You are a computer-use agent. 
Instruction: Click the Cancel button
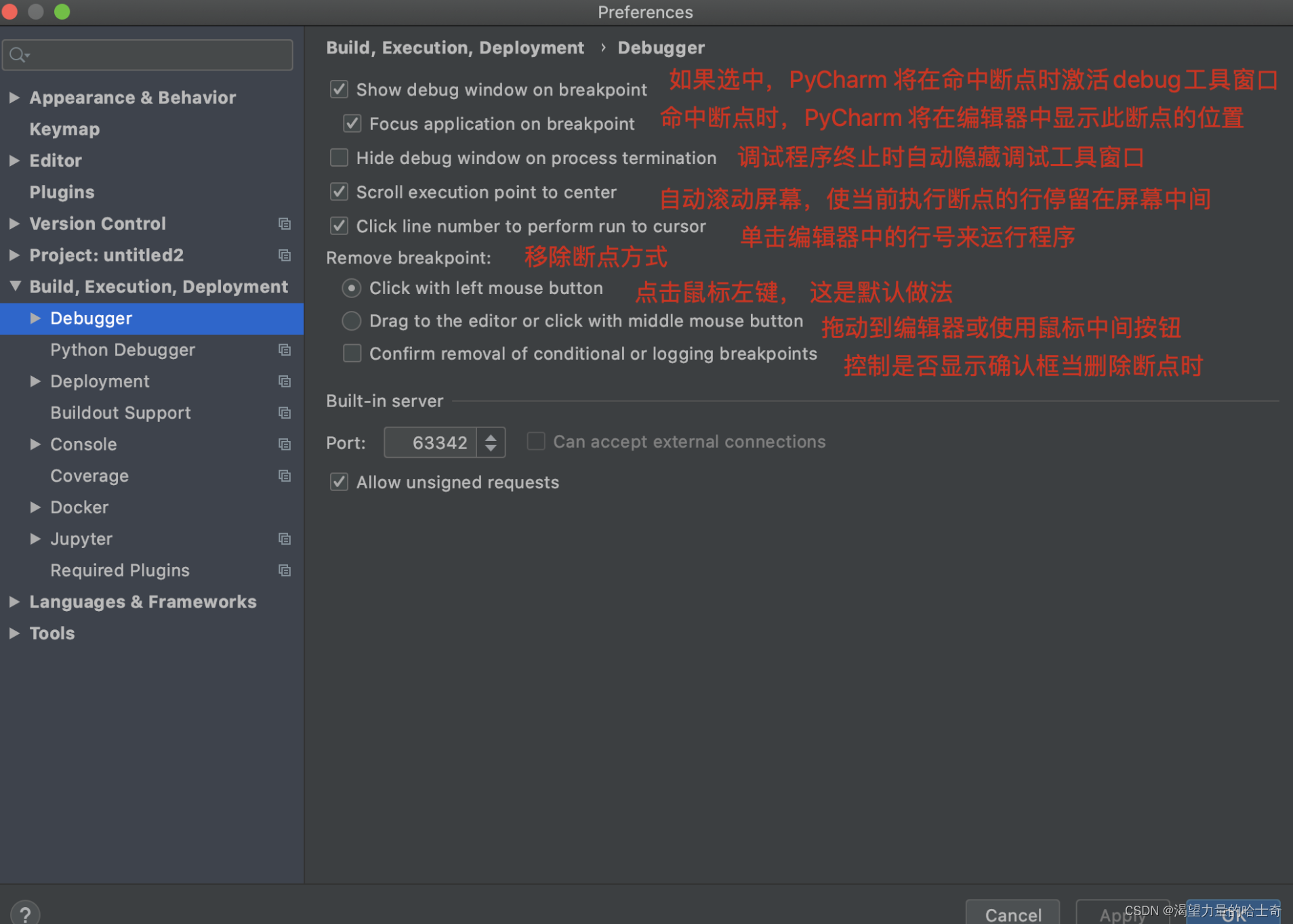click(1012, 913)
